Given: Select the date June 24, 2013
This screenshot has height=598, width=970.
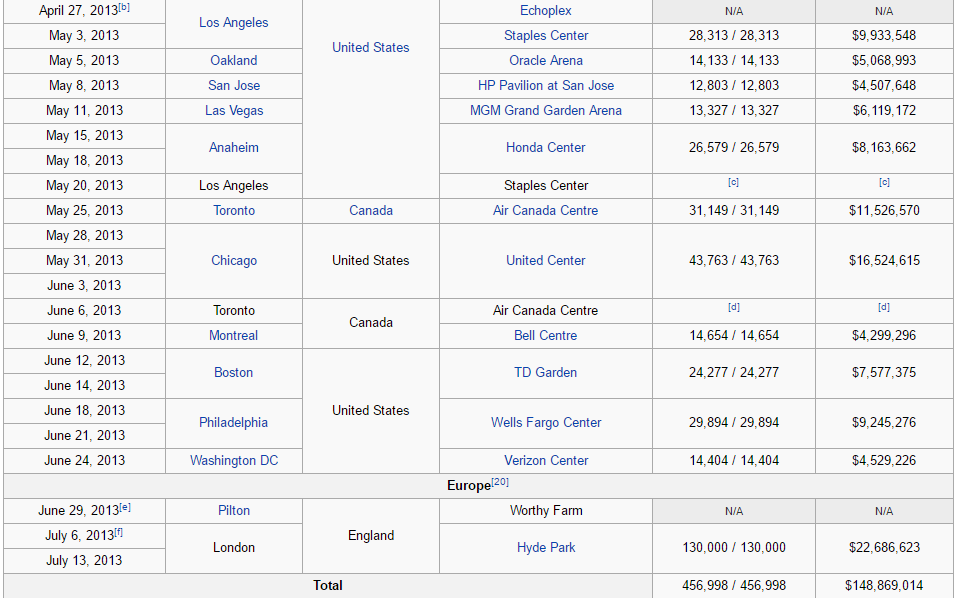Looking at the screenshot, I should (x=84, y=461).
